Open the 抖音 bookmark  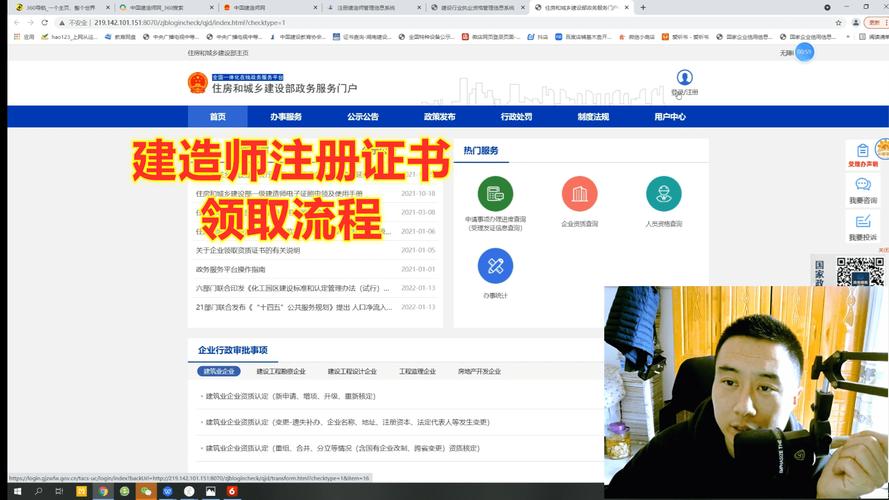coord(537,37)
